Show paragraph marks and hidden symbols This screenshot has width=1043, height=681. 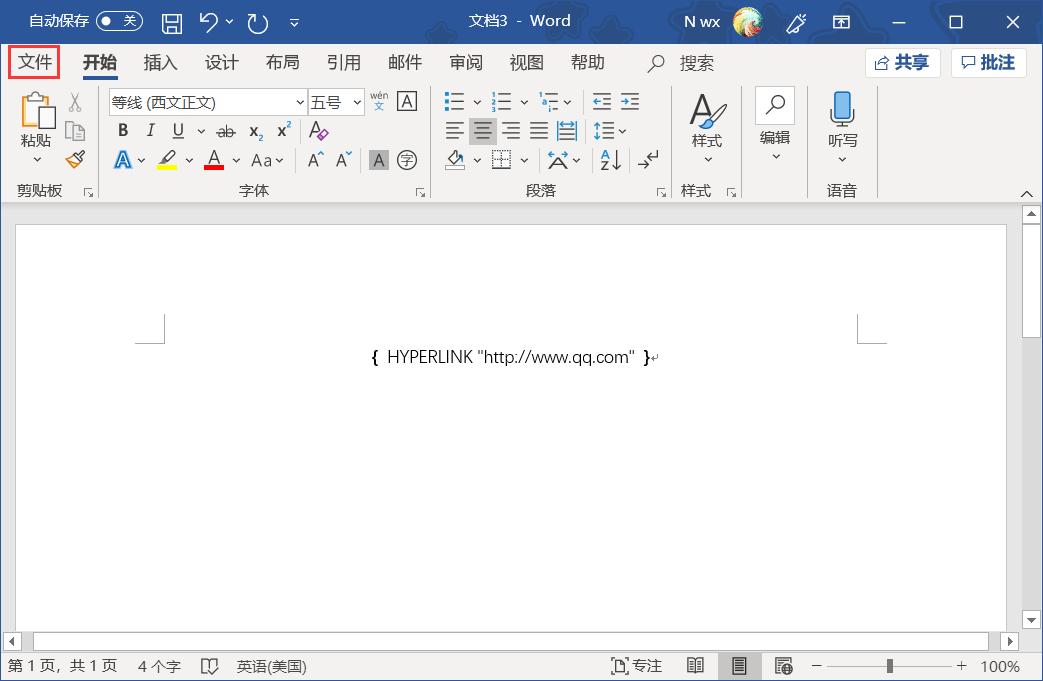[x=648, y=160]
